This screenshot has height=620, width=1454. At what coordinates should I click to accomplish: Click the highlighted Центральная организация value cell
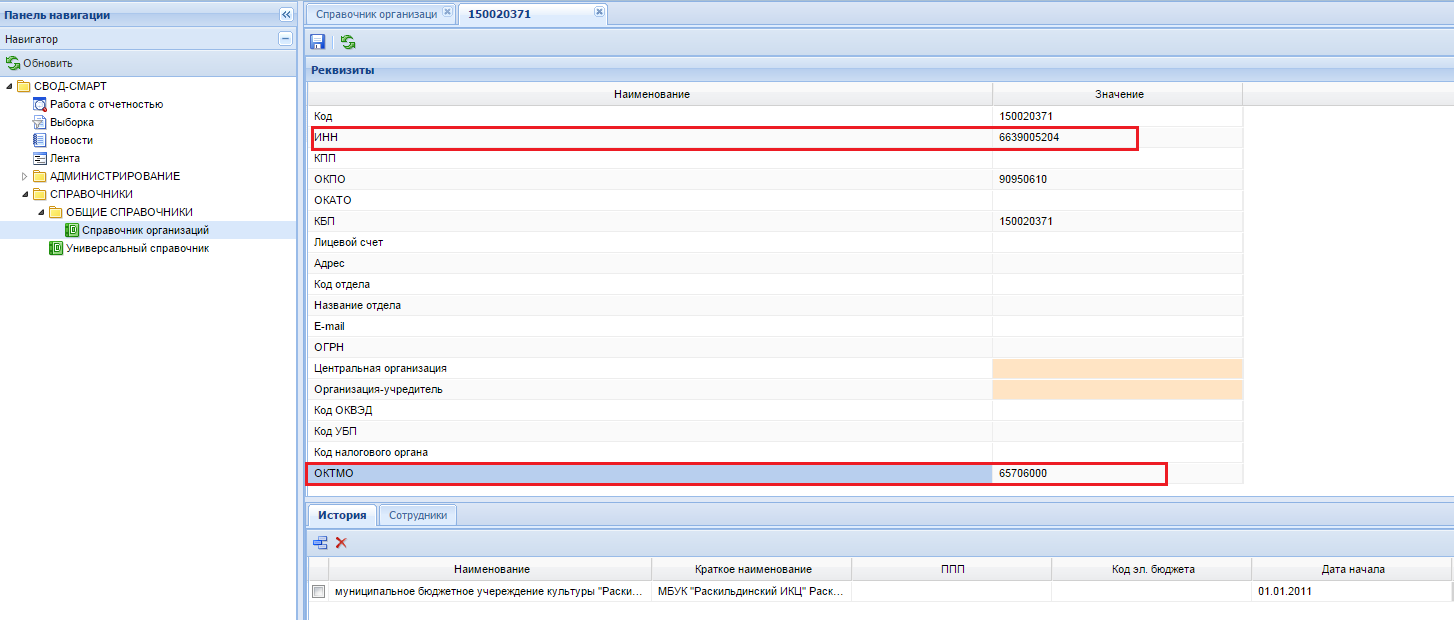coord(1117,368)
